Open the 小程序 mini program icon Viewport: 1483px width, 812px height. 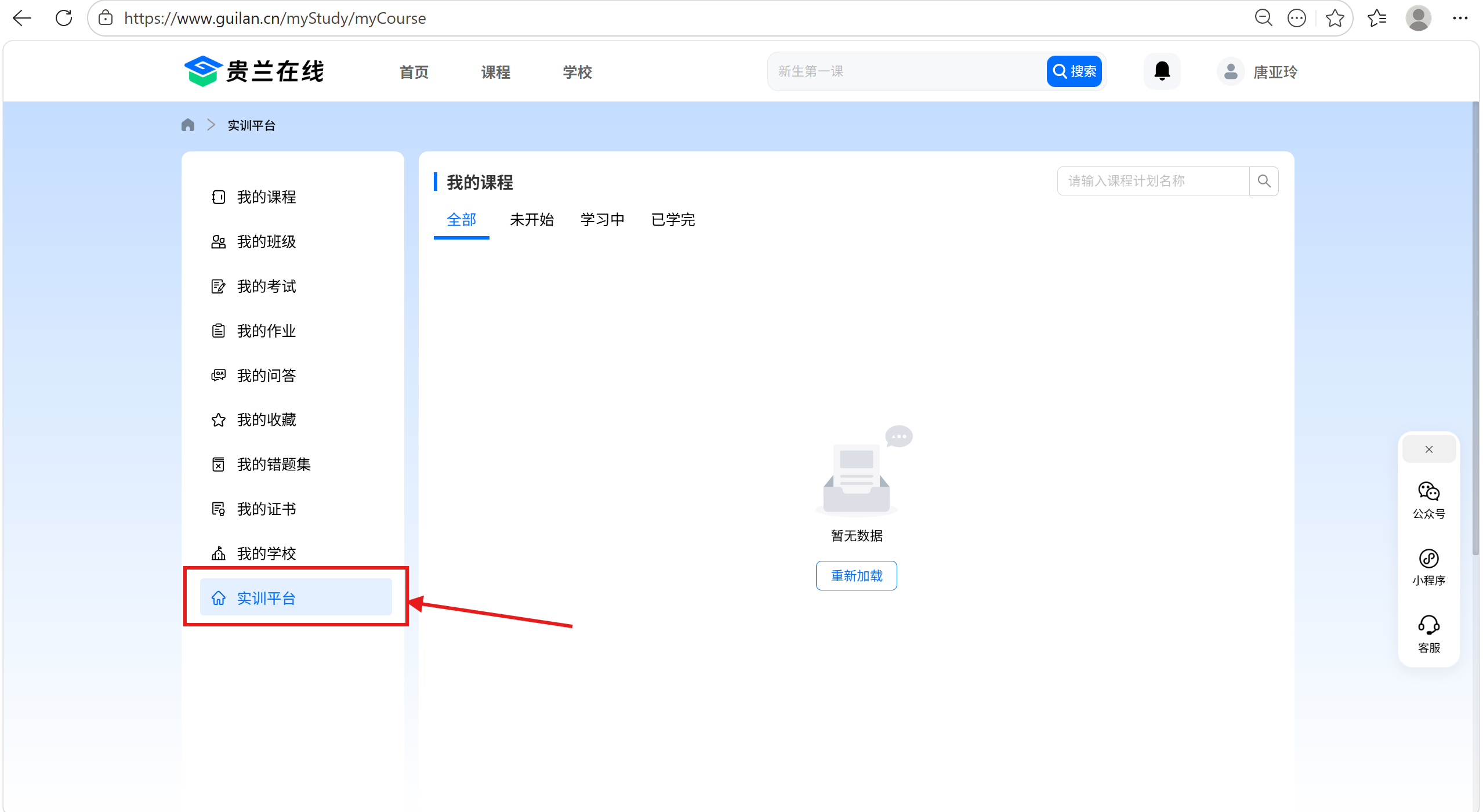pos(1428,559)
